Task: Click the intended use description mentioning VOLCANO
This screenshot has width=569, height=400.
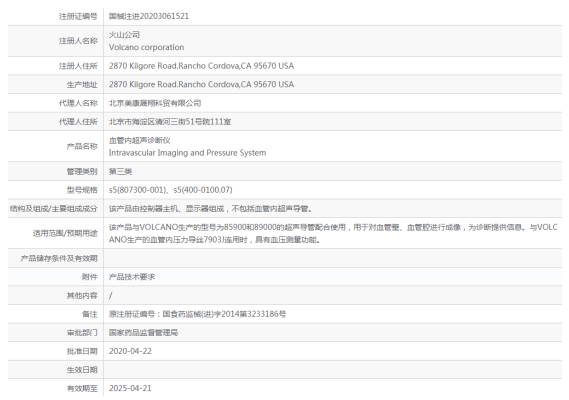Action: coord(333,233)
